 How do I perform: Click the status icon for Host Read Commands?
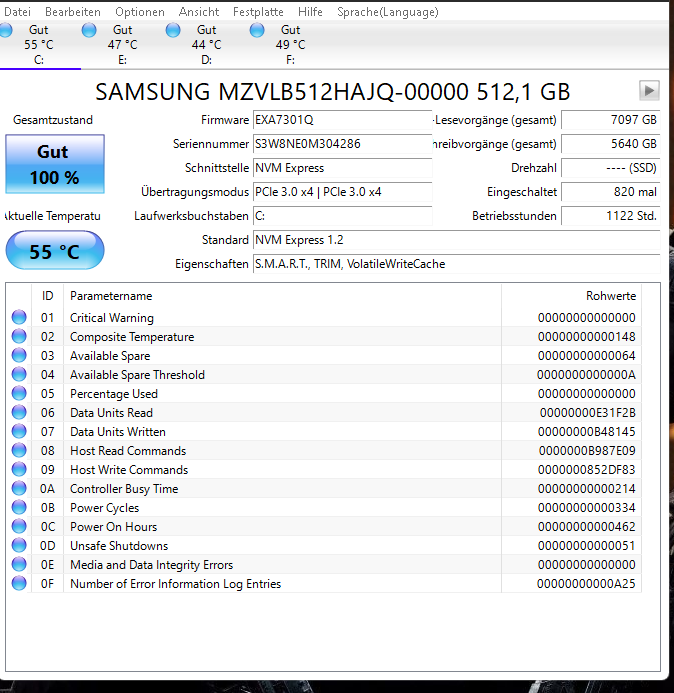click(x=19, y=450)
